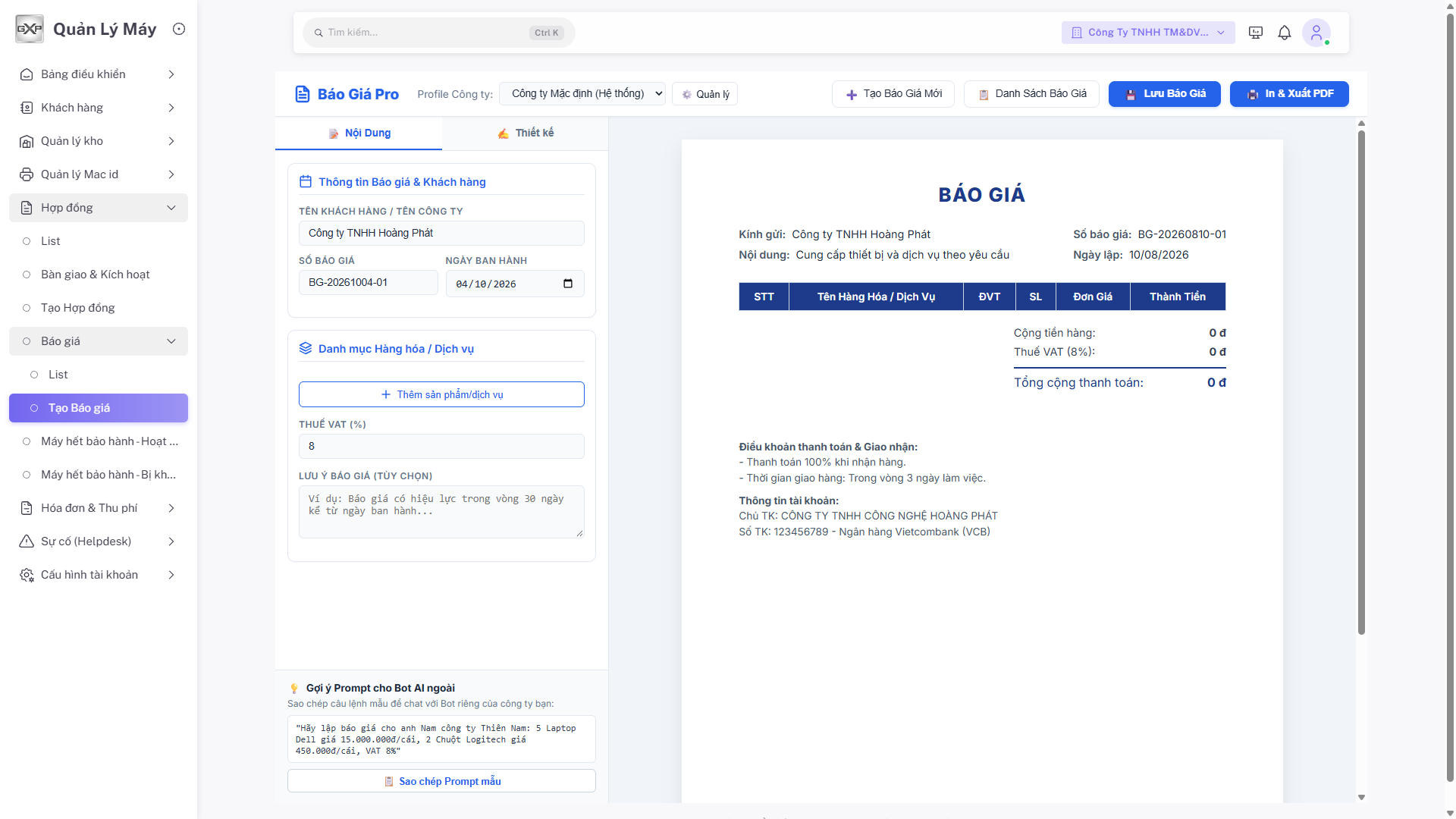Click the Báo Giá Pro document icon
Screen dimensions: 1456x819
(x=303, y=94)
